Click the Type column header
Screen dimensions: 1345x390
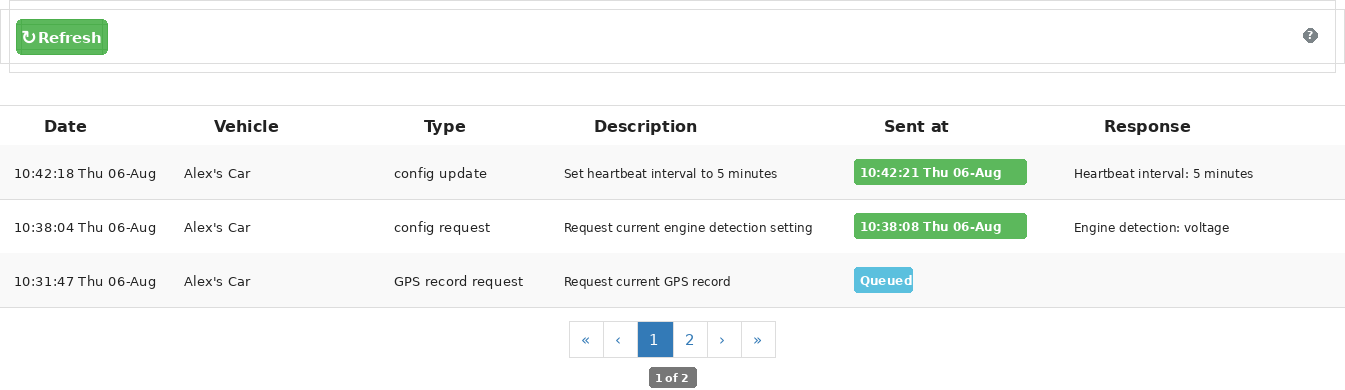[x=445, y=127]
